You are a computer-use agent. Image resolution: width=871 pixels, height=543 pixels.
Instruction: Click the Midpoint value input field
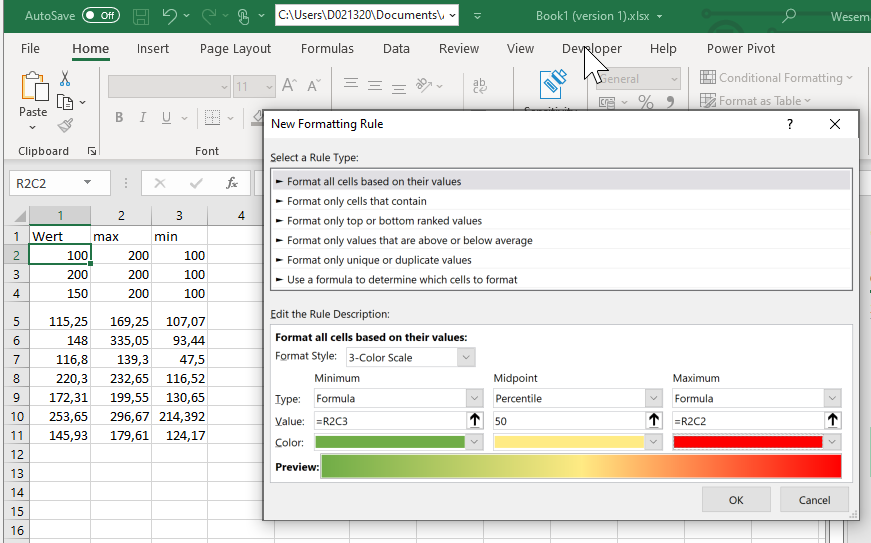coord(569,420)
